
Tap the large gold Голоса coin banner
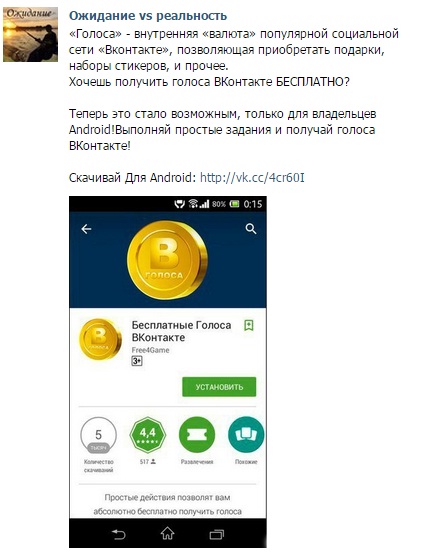[x=167, y=260]
